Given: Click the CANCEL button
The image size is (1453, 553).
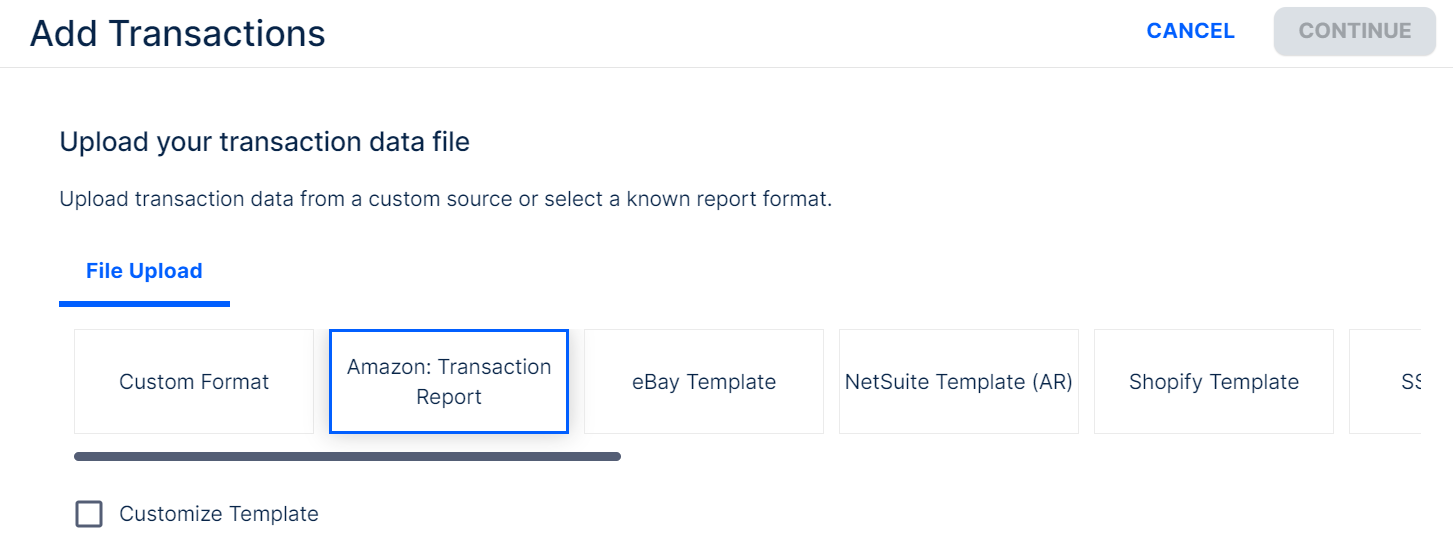Looking at the screenshot, I should (1190, 31).
